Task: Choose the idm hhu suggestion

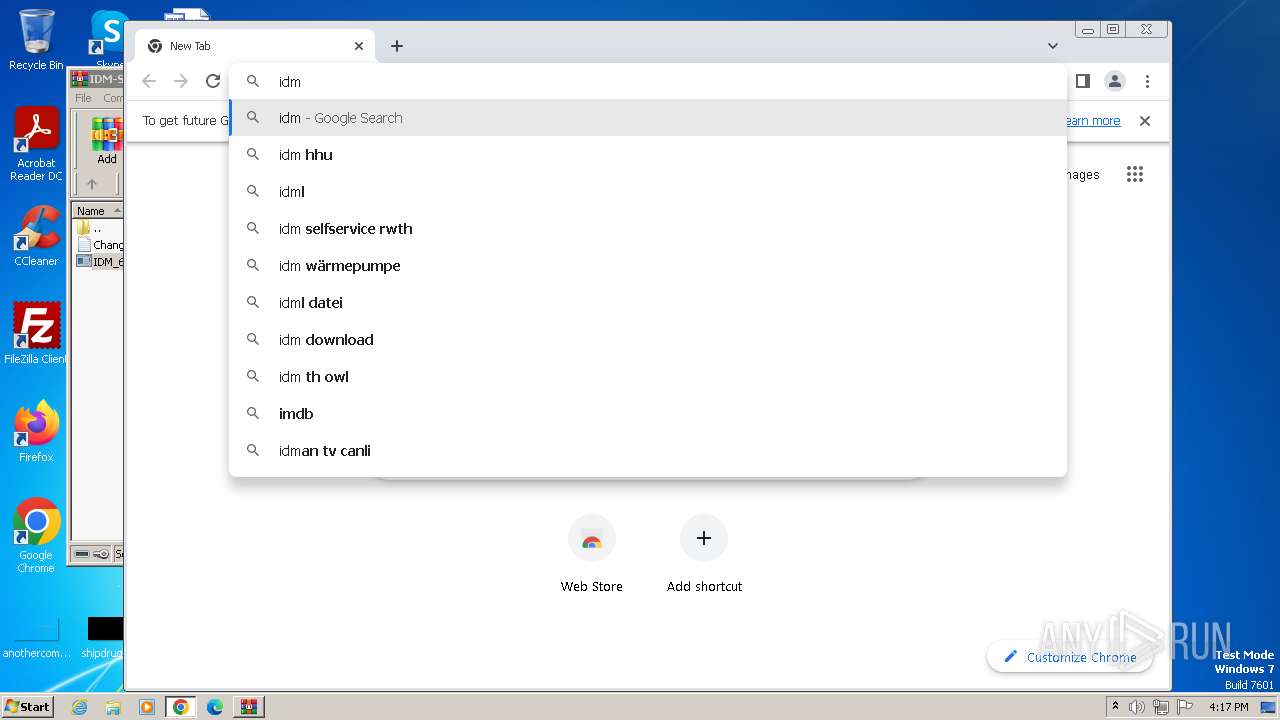Action: click(x=648, y=155)
